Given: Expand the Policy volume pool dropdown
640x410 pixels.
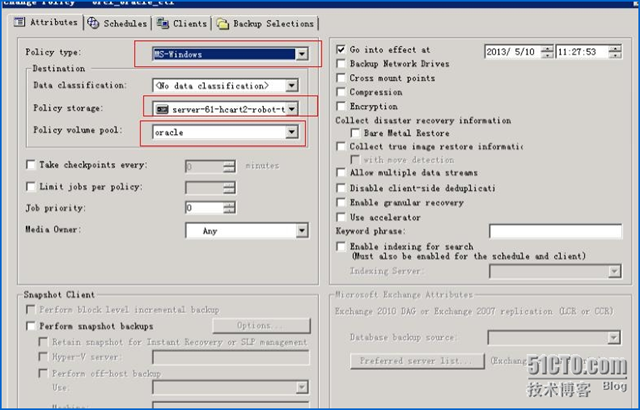Looking at the screenshot, I should (x=291, y=132).
